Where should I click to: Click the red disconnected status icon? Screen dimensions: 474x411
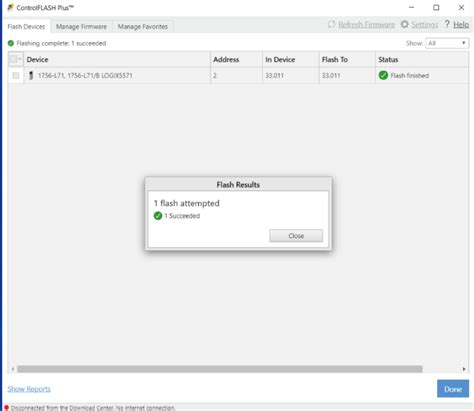pyautogui.click(x=6, y=407)
